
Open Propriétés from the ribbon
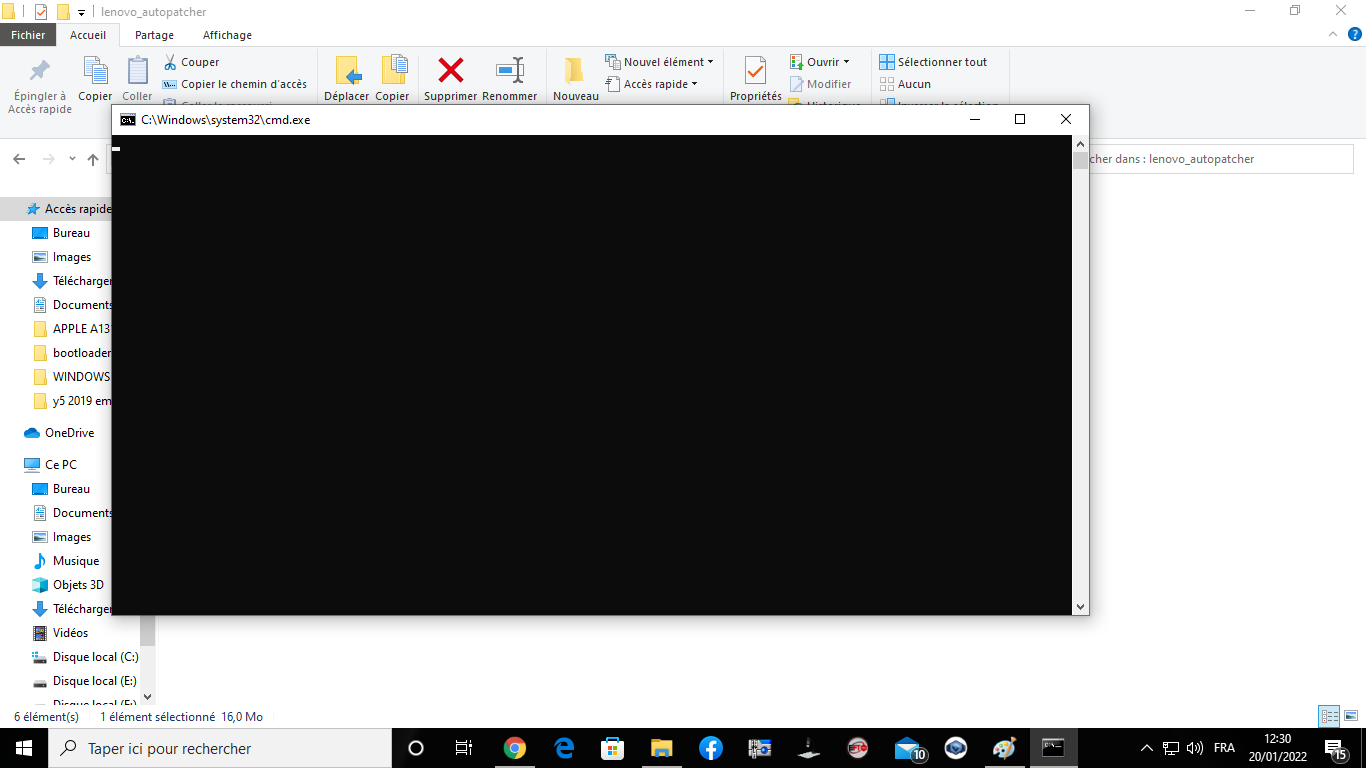point(755,71)
